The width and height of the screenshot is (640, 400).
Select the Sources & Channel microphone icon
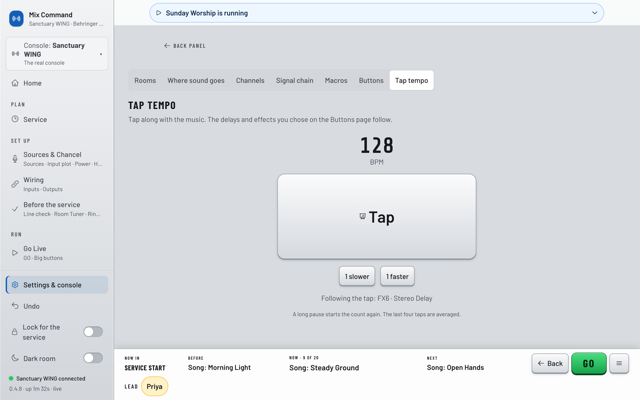point(15,159)
